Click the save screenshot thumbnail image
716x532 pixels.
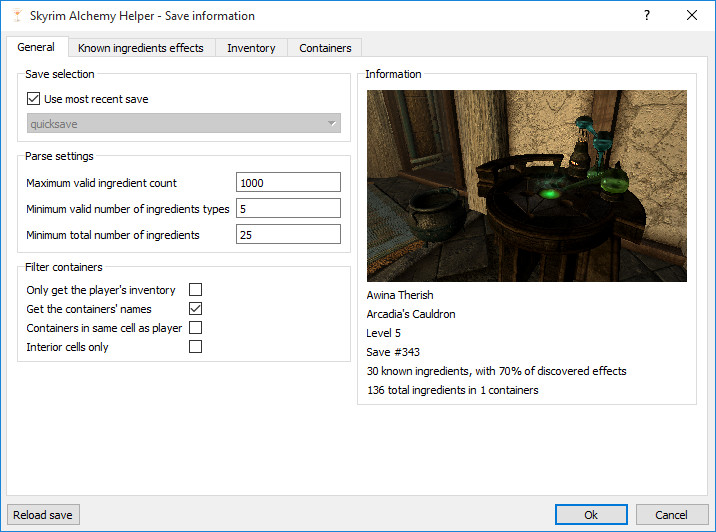coord(526,185)
